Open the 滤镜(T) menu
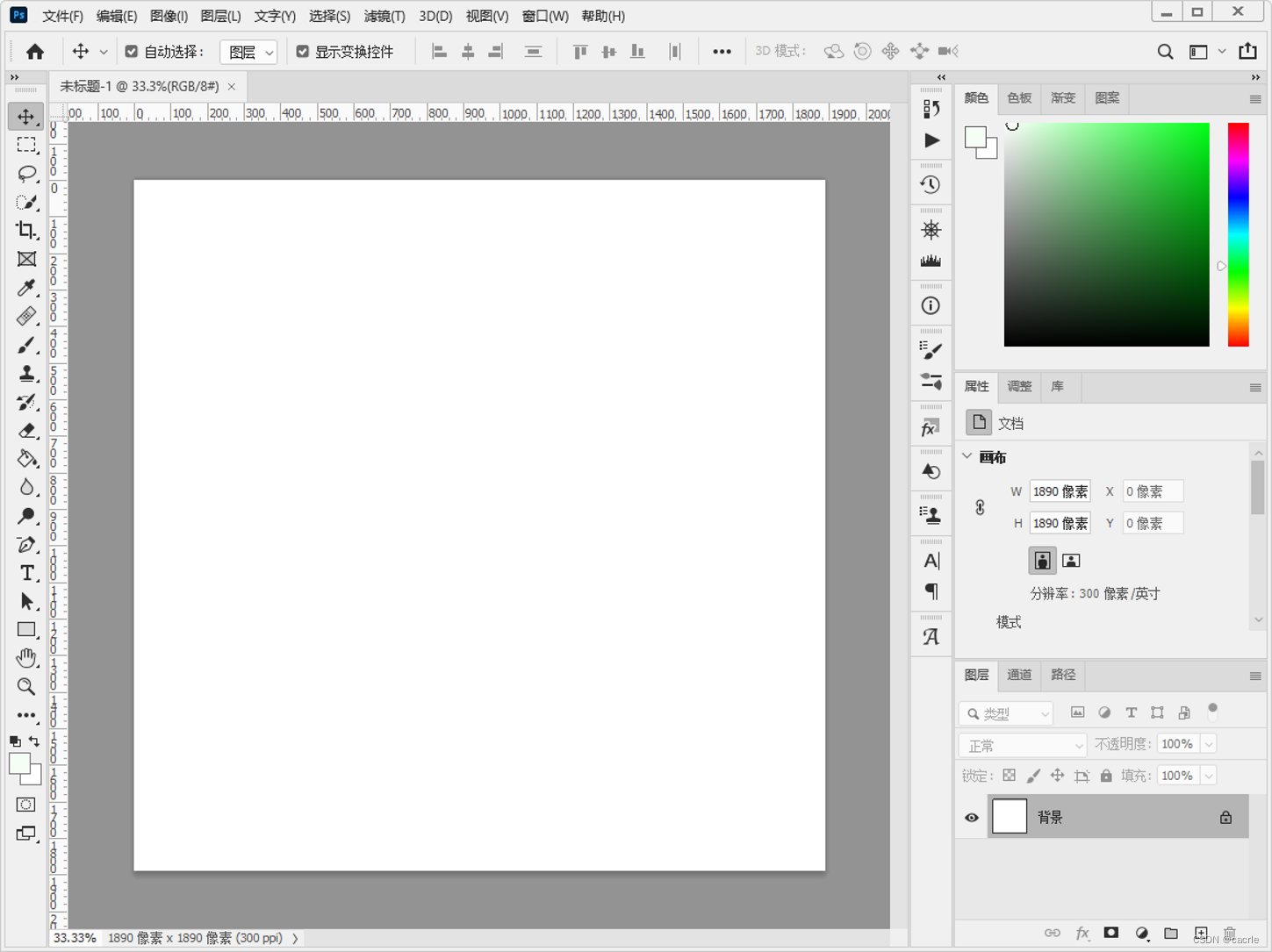Viewport: 1272px width, 952px height. tap(384, 16)
